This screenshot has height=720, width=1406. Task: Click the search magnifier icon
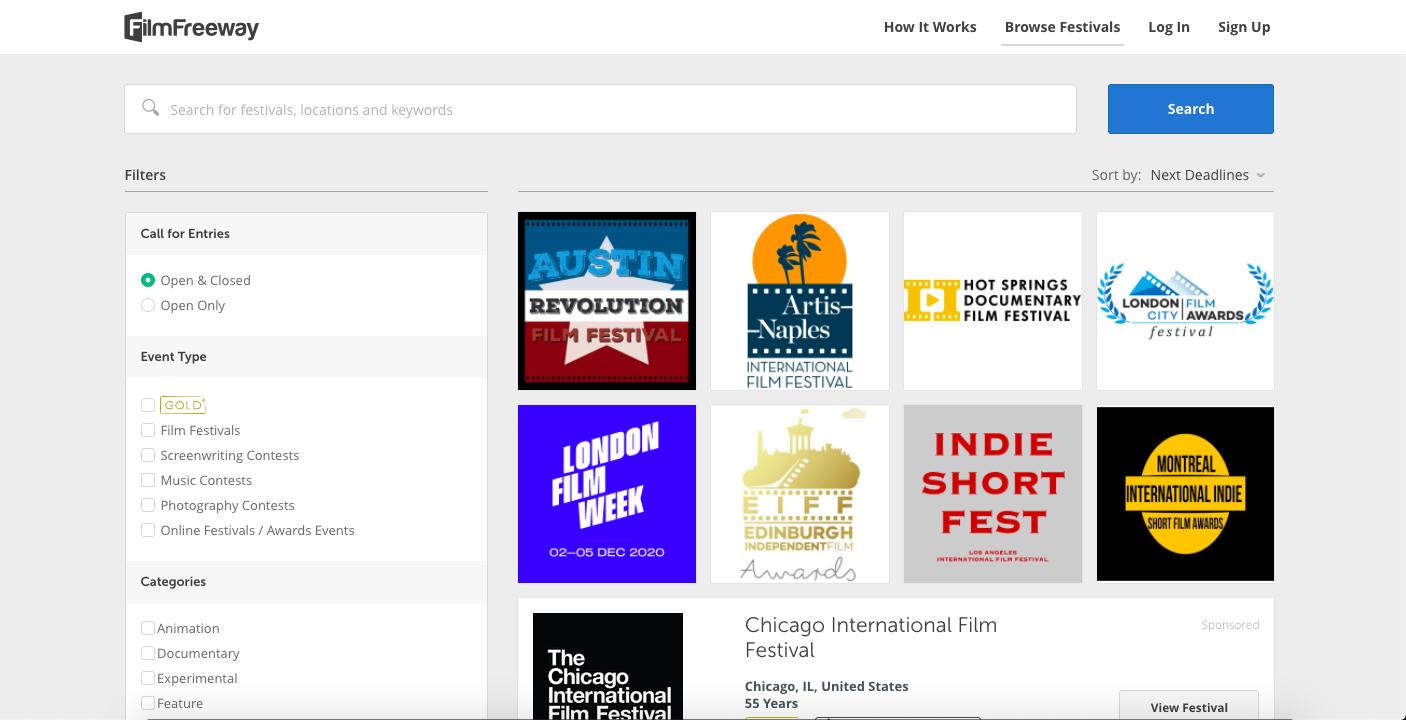pos(151,108)
